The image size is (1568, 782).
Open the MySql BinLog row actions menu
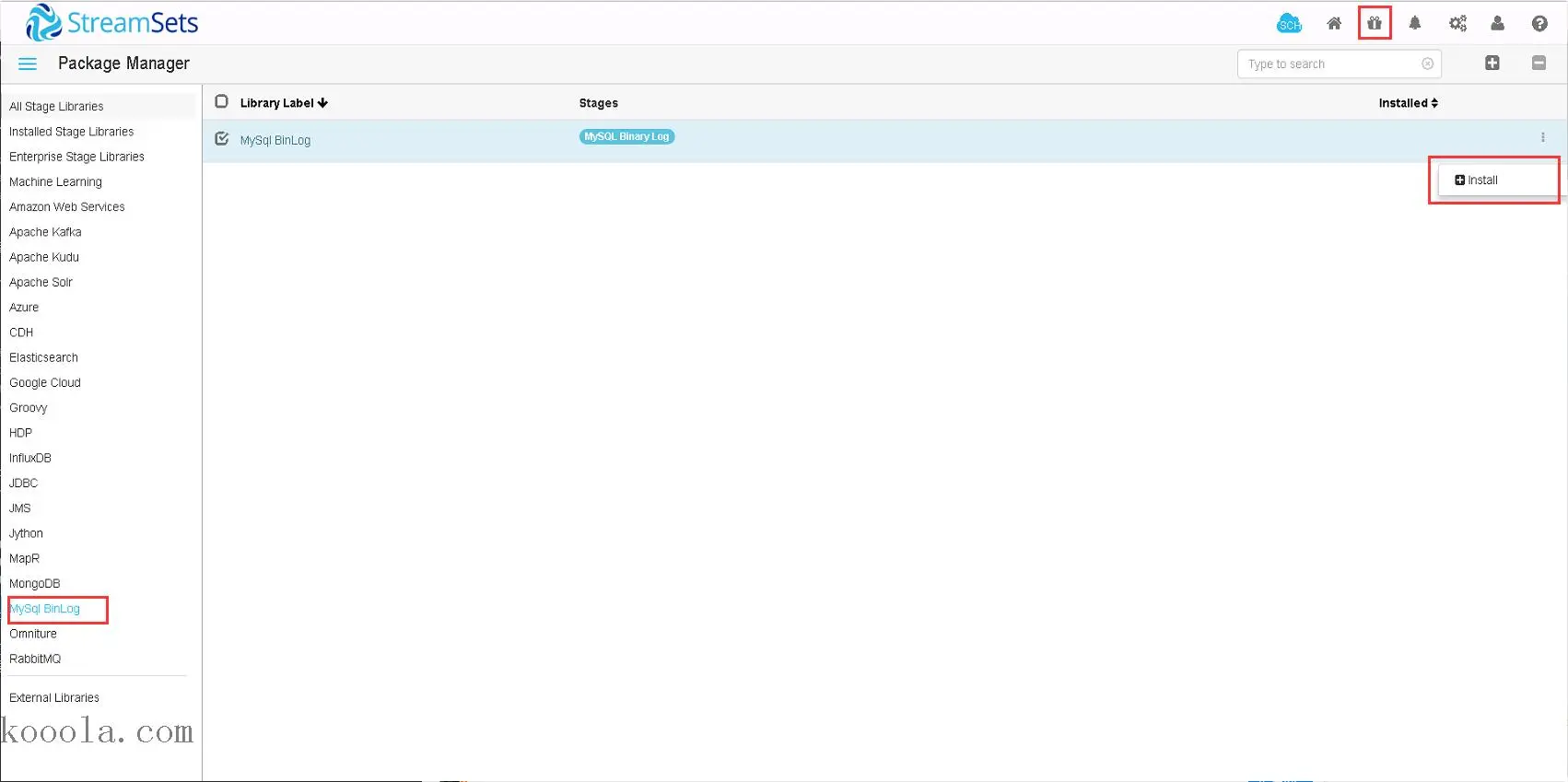coord(1543,137)
